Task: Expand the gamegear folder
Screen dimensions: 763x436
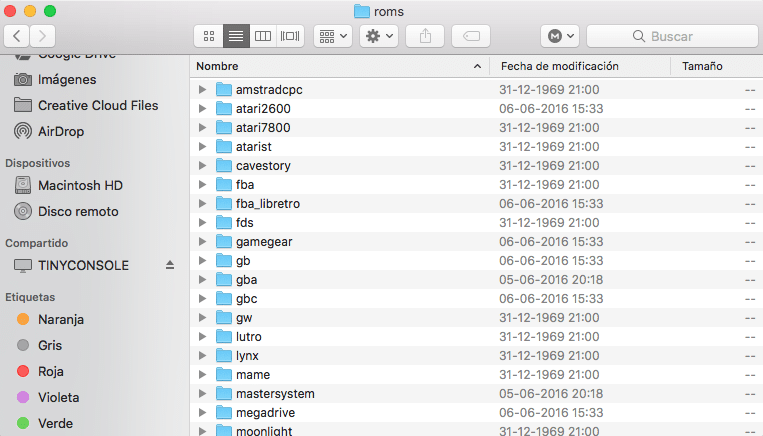Action: (x=202, y=241)
